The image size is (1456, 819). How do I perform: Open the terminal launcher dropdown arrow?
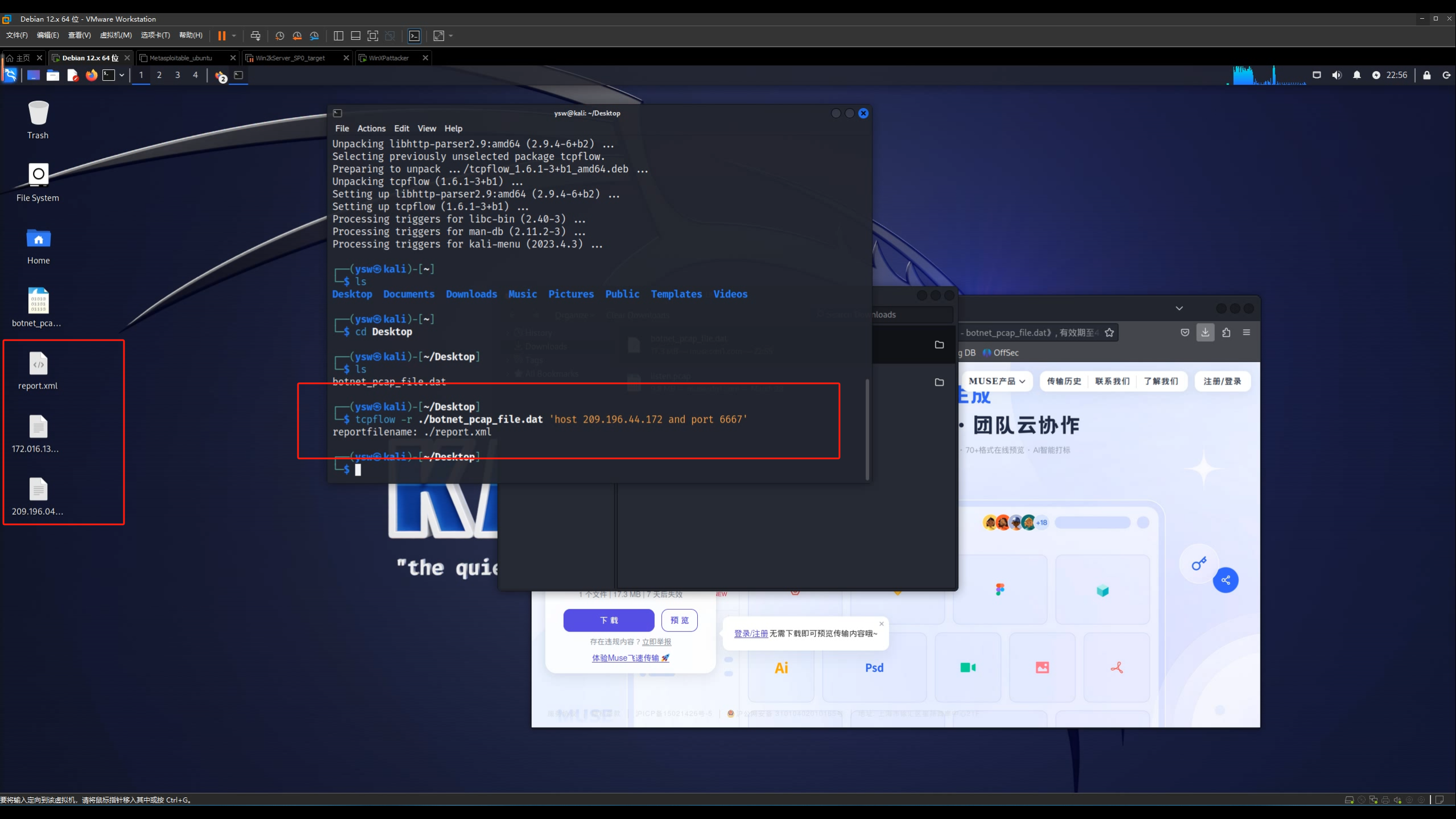point(122,75)
